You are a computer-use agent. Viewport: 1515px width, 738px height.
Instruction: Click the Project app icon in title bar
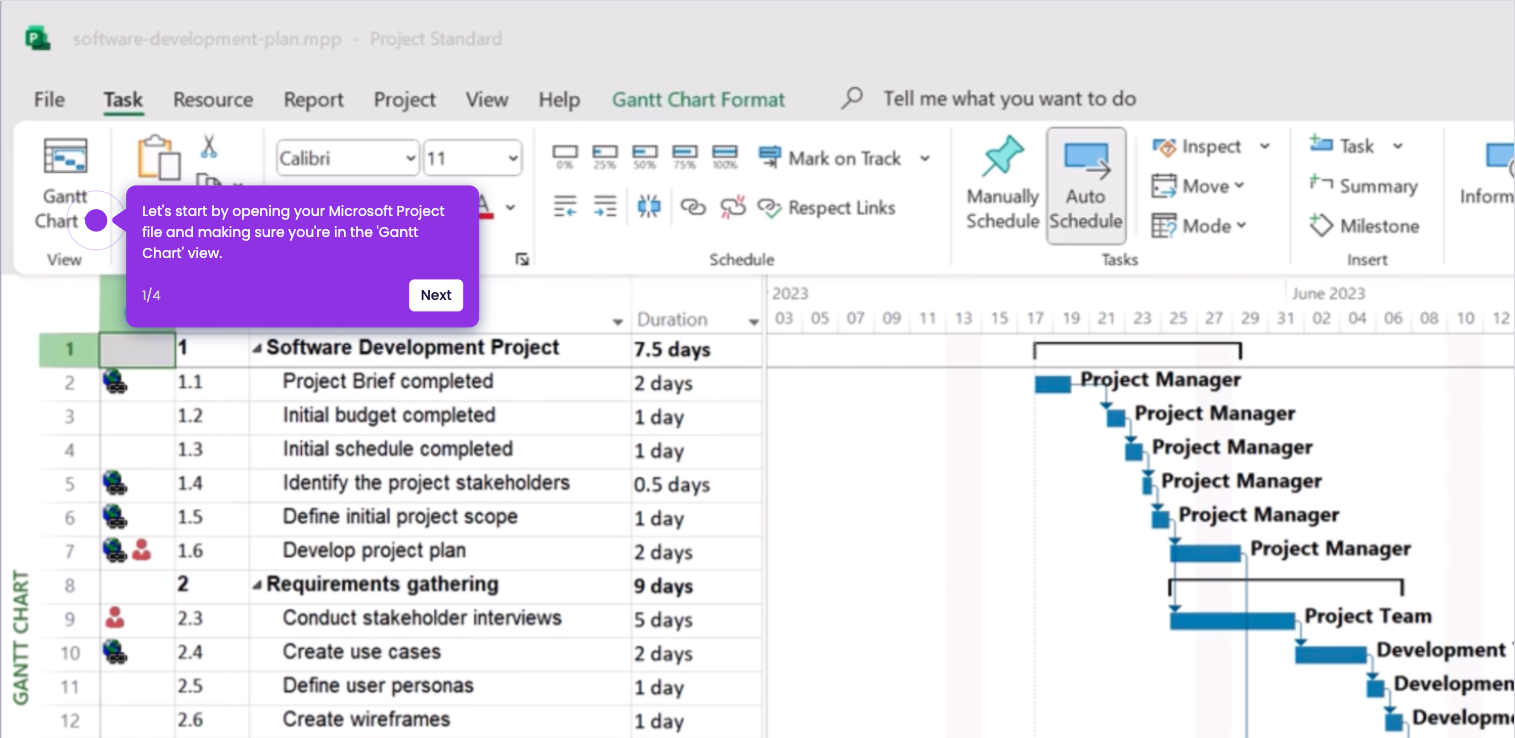click(x=38, y=39)
